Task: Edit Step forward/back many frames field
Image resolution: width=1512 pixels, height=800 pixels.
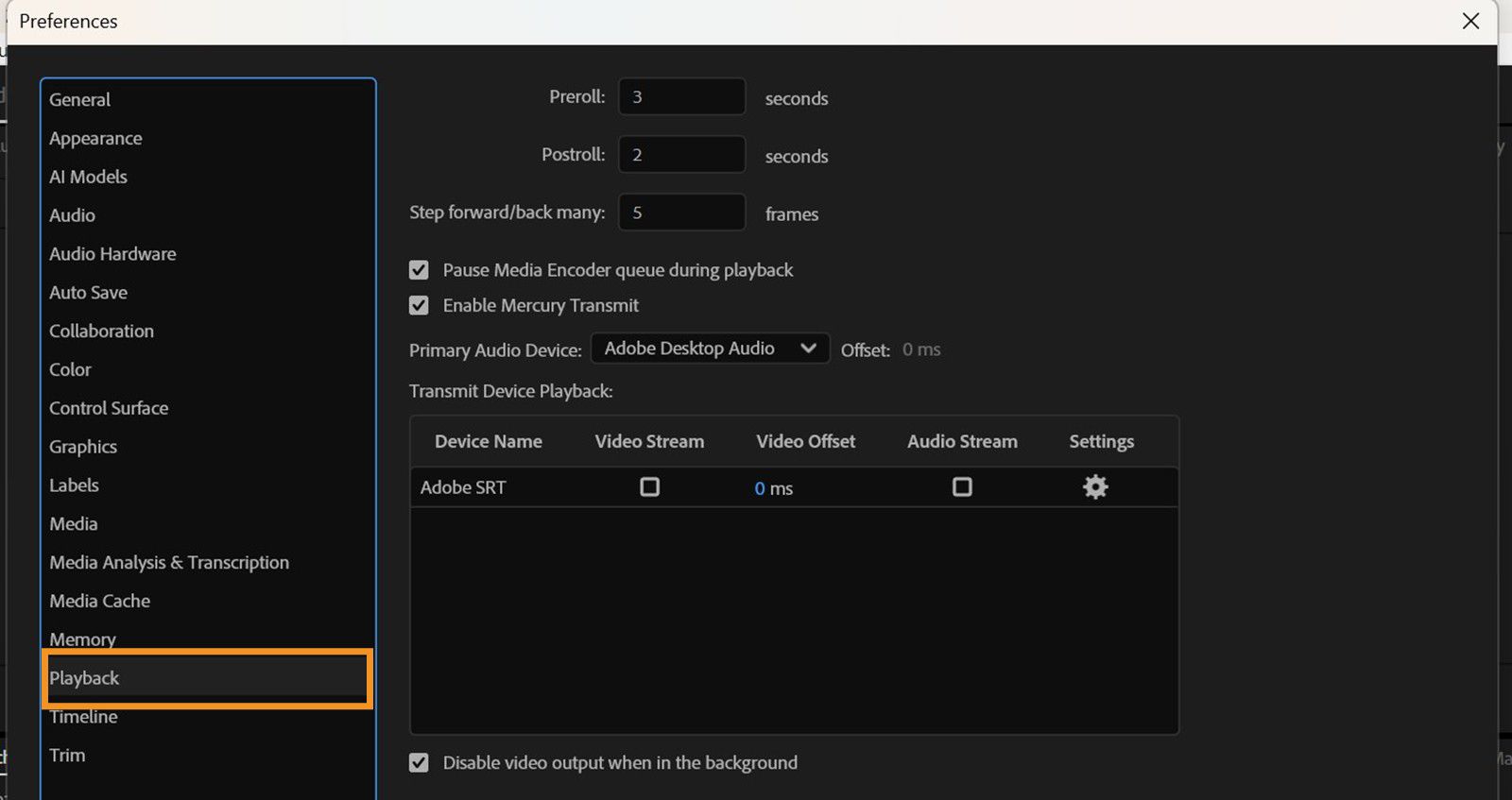Action: [681, 213]
